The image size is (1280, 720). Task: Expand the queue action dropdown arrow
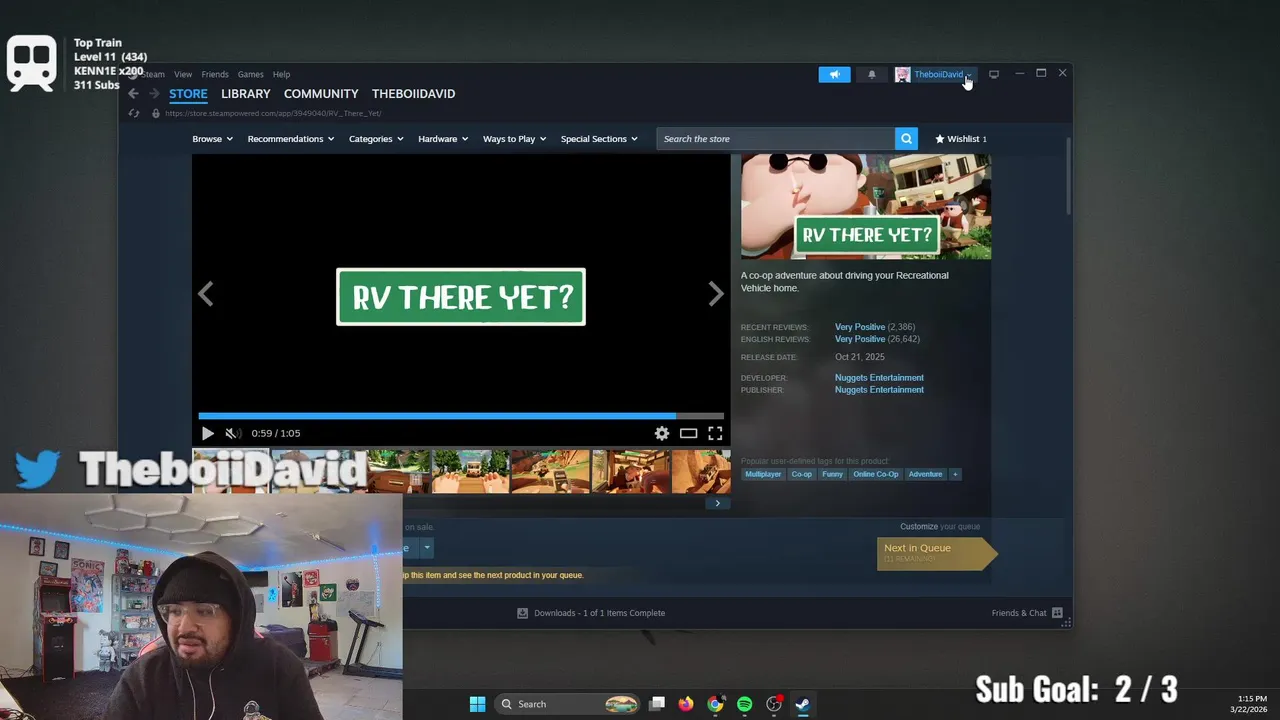click(426, 548)
